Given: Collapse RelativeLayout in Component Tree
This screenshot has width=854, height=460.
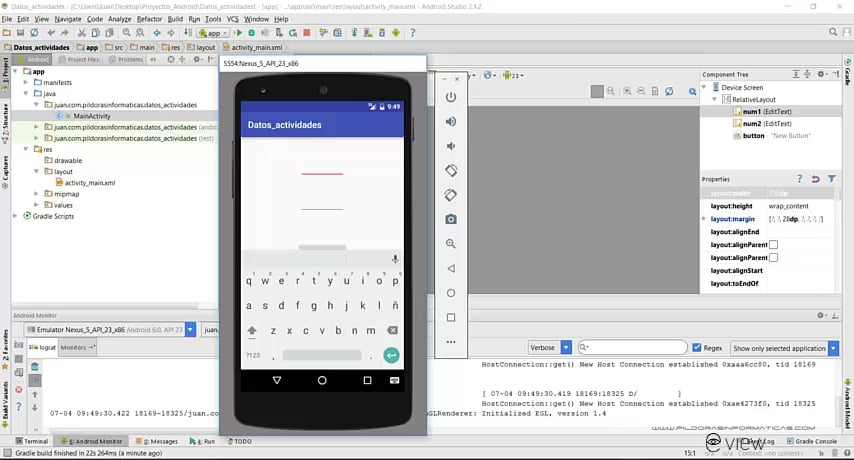Looking at the screenshot, I should [x=715, y=99].
